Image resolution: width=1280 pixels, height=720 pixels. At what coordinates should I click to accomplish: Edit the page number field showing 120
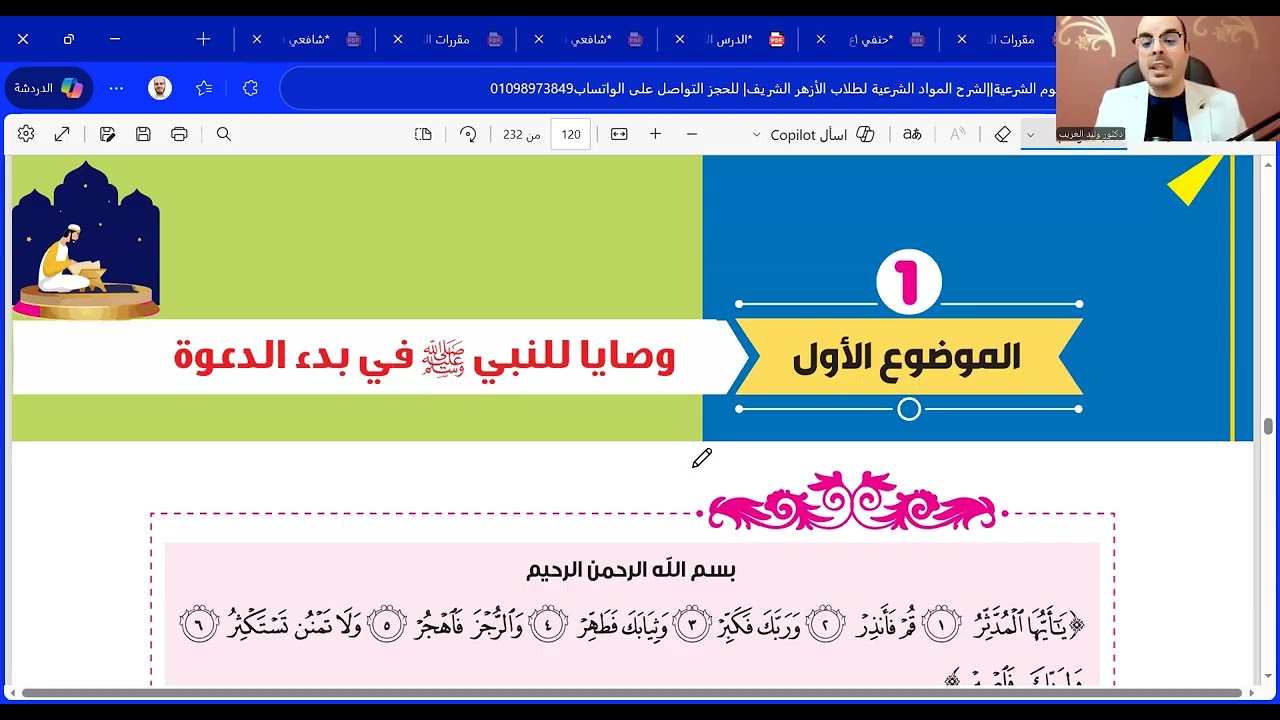tap(571, 134)
